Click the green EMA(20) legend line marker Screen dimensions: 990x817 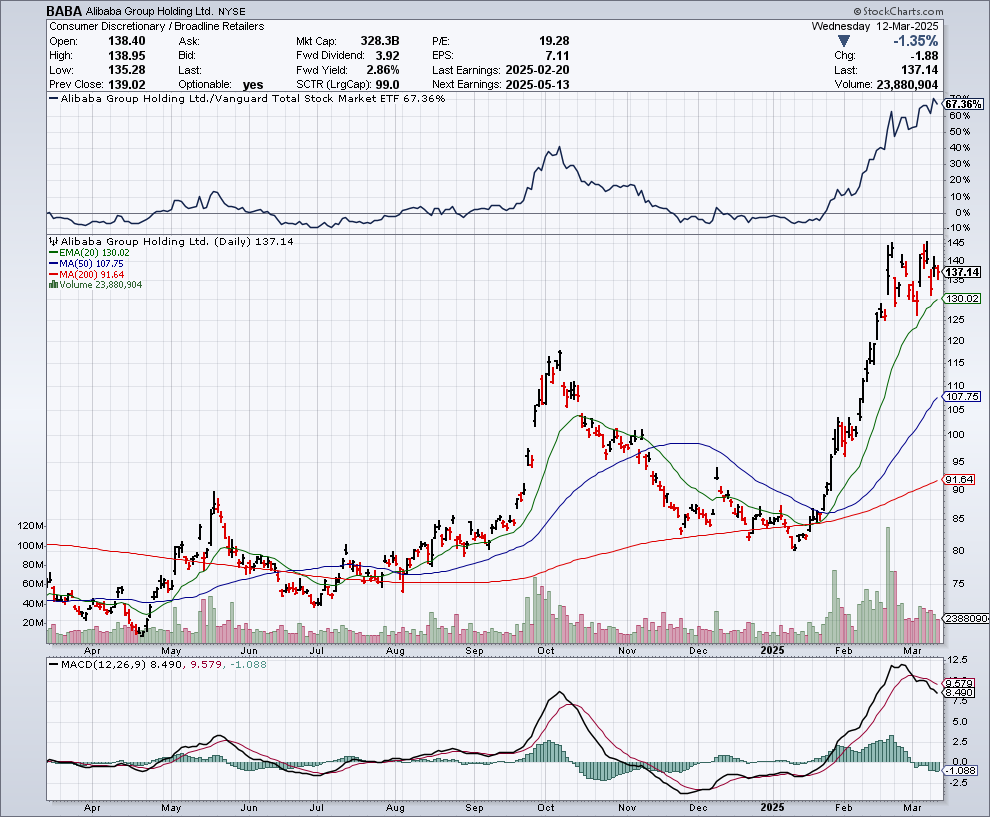[x=53, y=253]
